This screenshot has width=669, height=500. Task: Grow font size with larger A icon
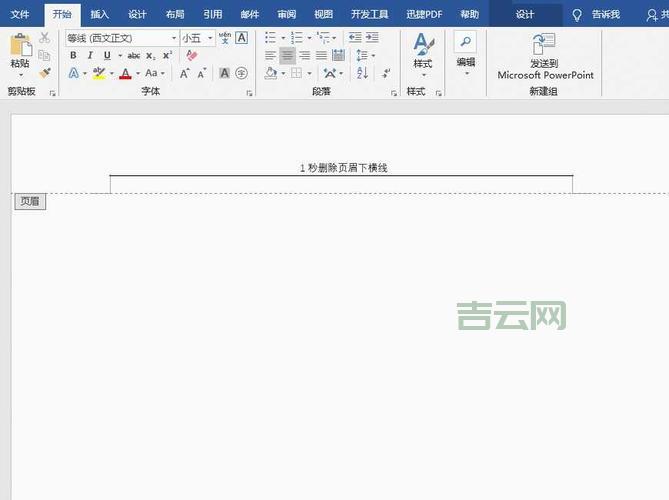click(184, 73)
